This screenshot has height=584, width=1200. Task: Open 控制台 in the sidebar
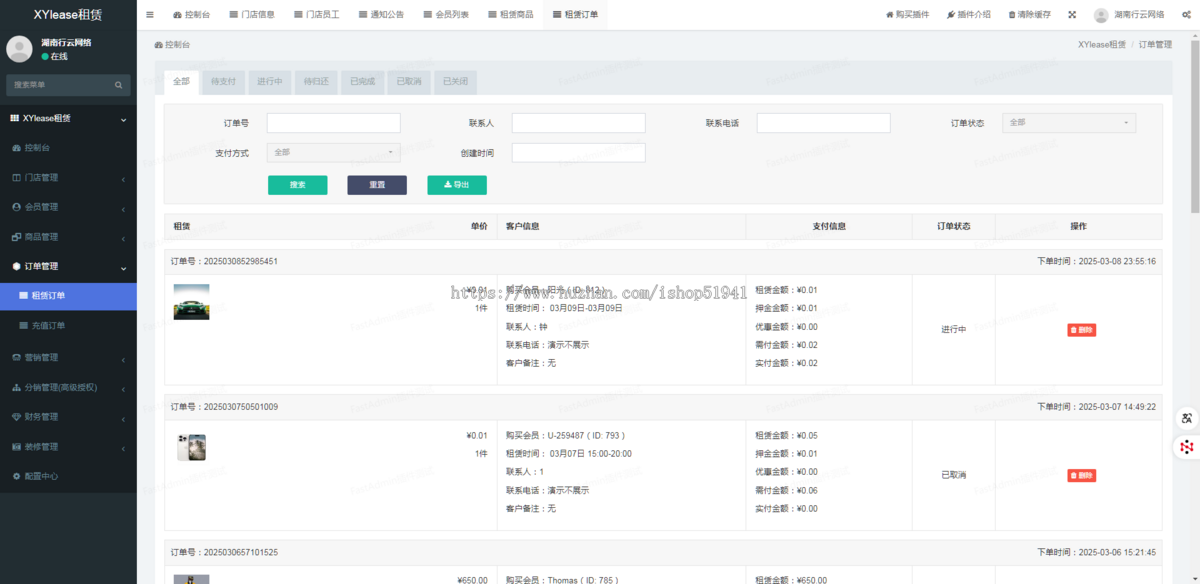click(x=68, y=147)
